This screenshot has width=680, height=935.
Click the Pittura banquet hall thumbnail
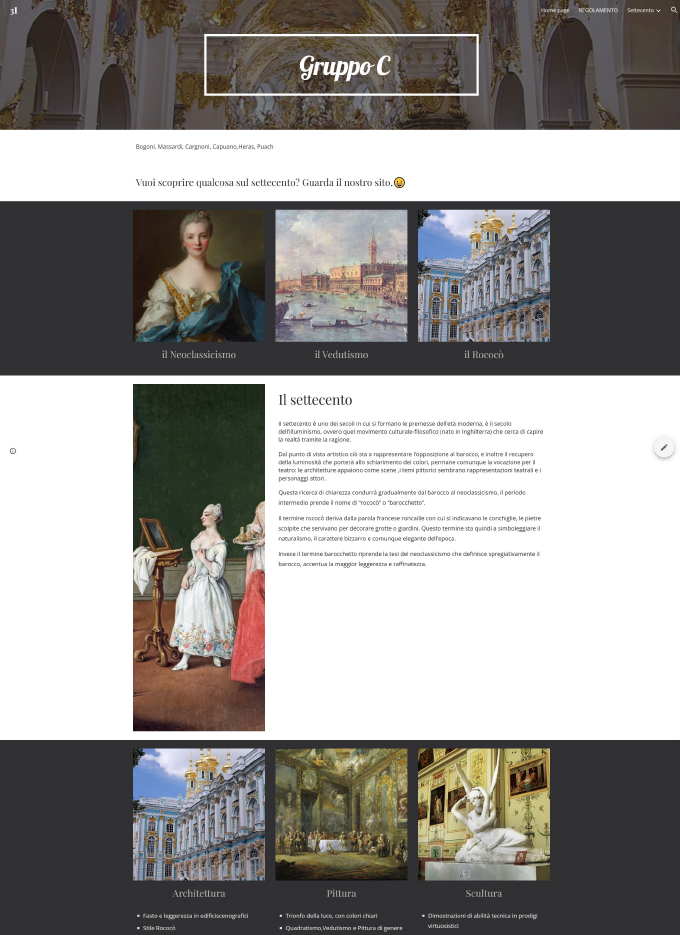pyautogui.click(x=341, y=815)
